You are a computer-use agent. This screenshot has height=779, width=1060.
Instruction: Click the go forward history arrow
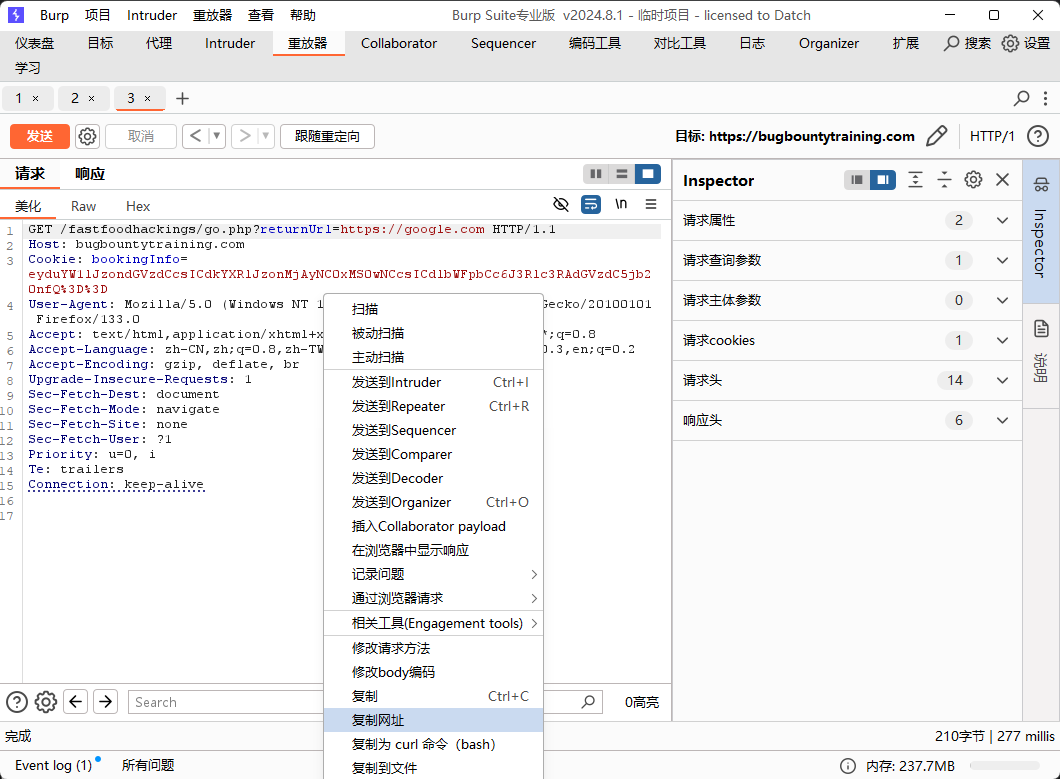click(245, 137)
